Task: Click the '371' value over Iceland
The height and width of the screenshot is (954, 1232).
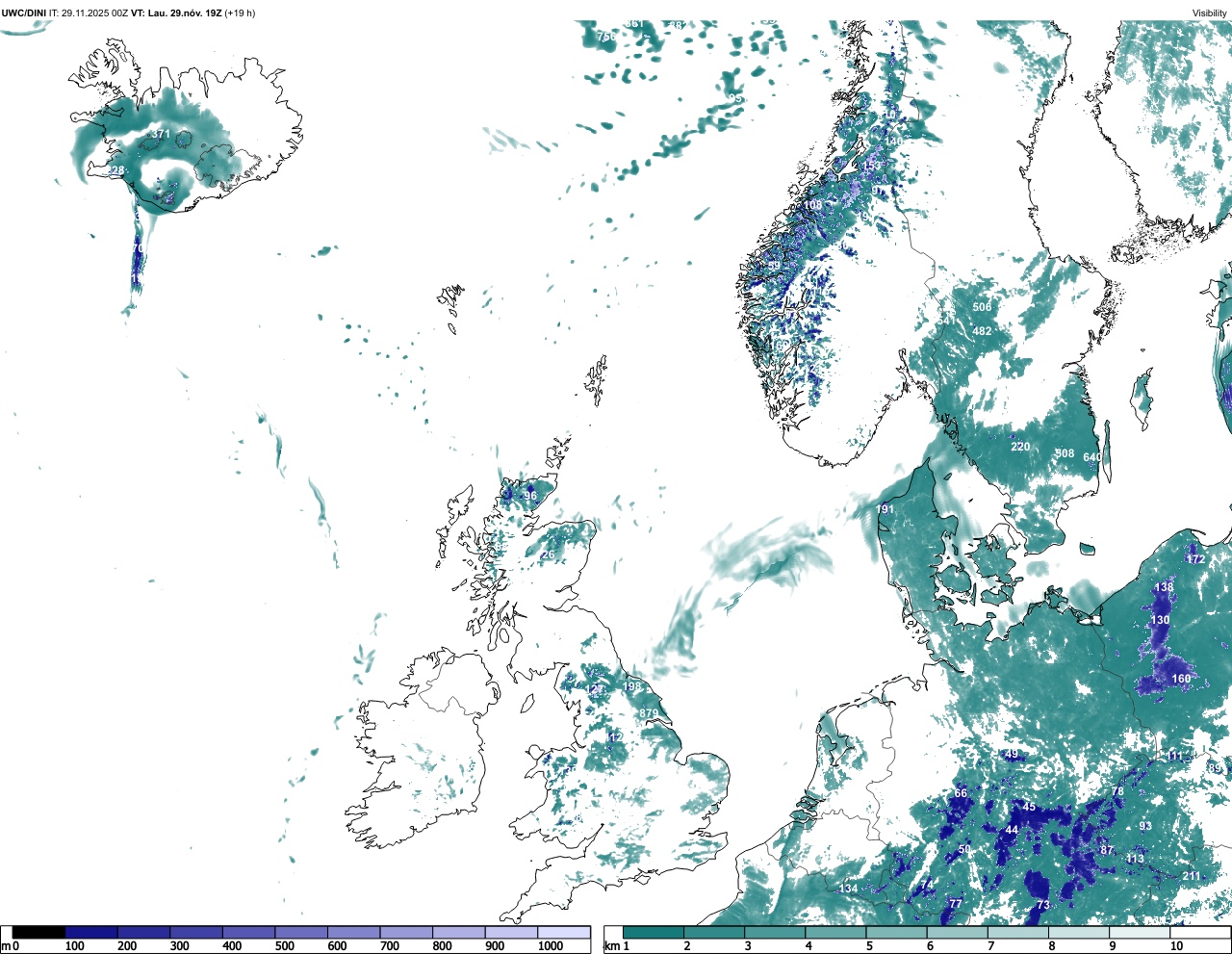Action: point(161,135)
